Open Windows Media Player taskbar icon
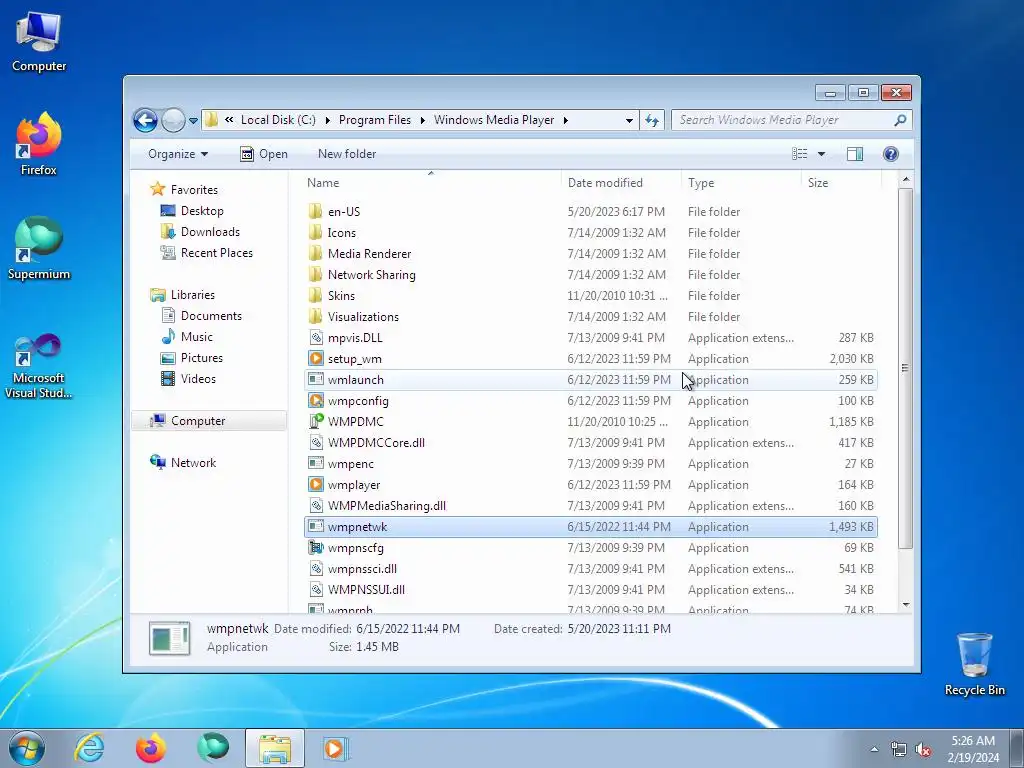 (336, 748)
